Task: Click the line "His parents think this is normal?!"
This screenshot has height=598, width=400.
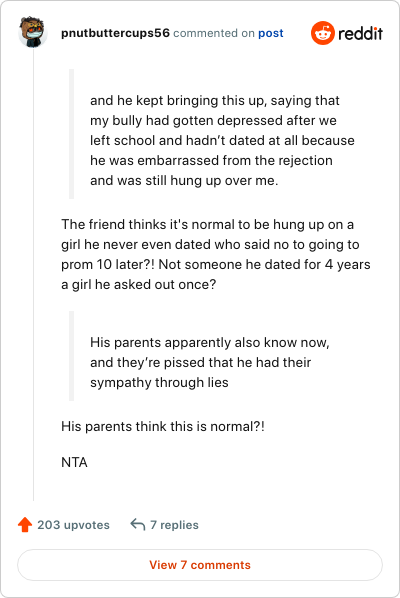Action: click(163, 426)
